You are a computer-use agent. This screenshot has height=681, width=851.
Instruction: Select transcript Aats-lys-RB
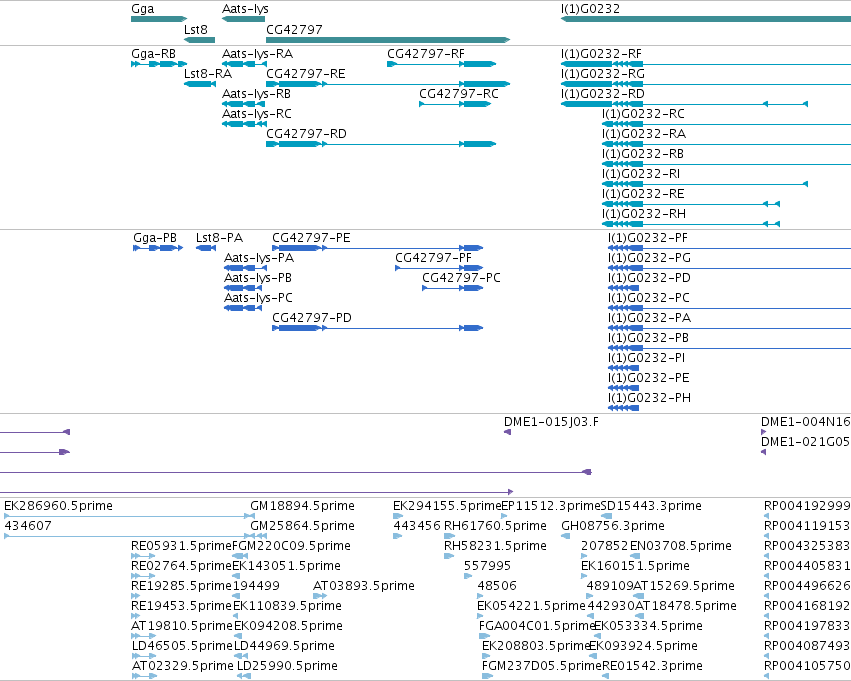256,94
